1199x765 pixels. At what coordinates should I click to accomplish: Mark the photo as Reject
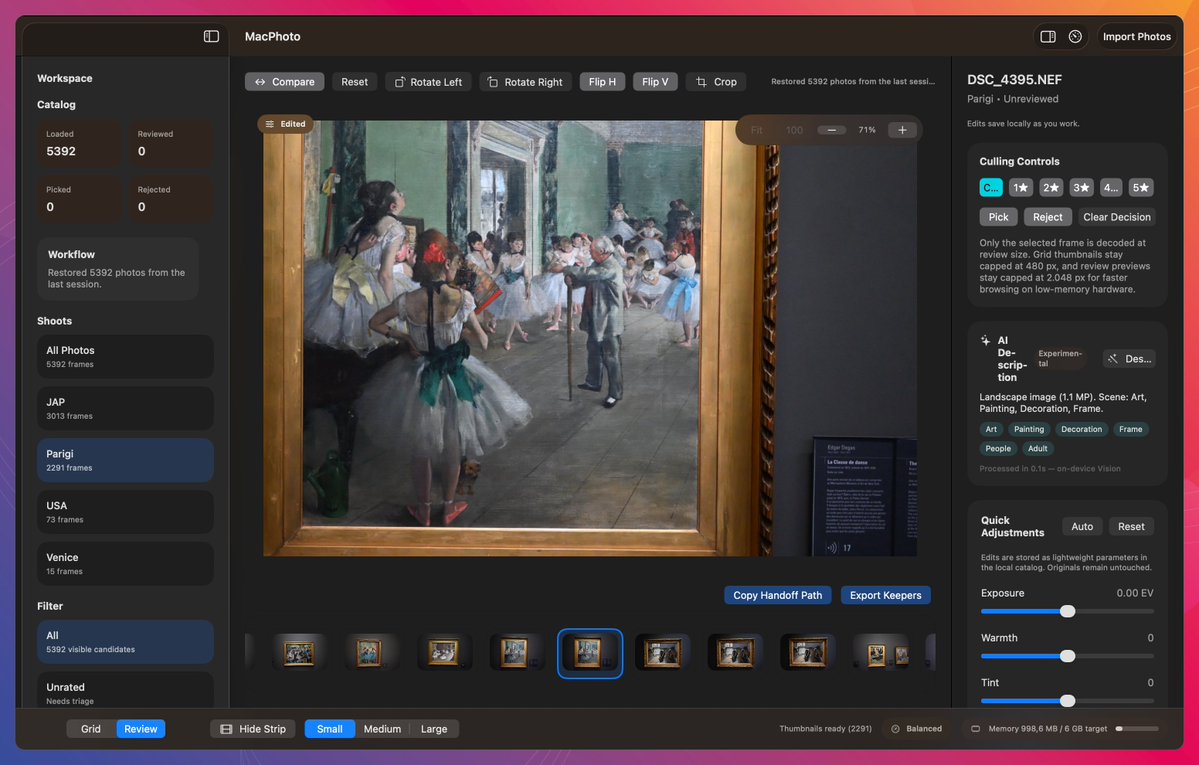(x=1047, y=217)
